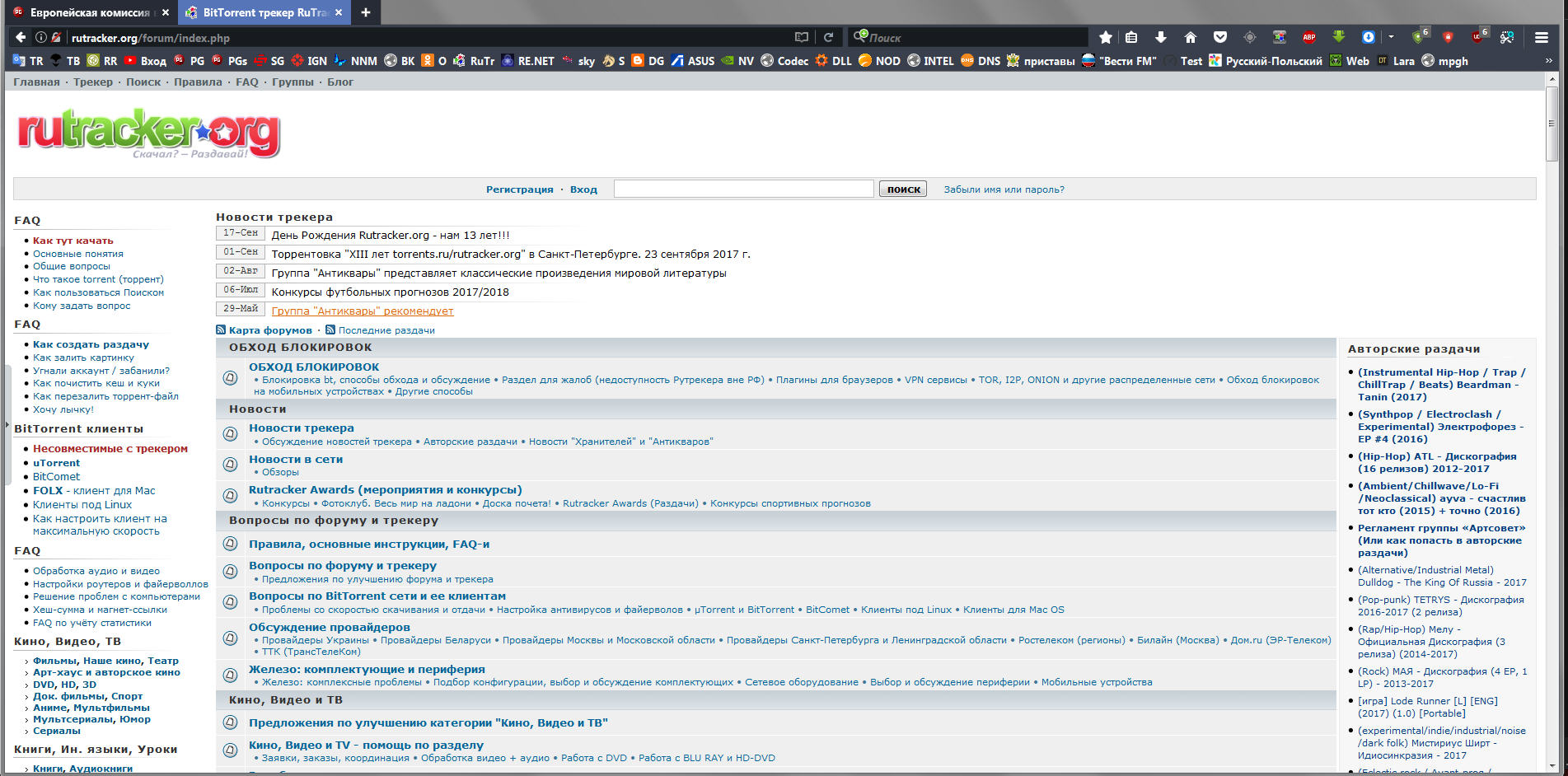
Task: Save page to Pocket icon
Action: coord(1220,37)
